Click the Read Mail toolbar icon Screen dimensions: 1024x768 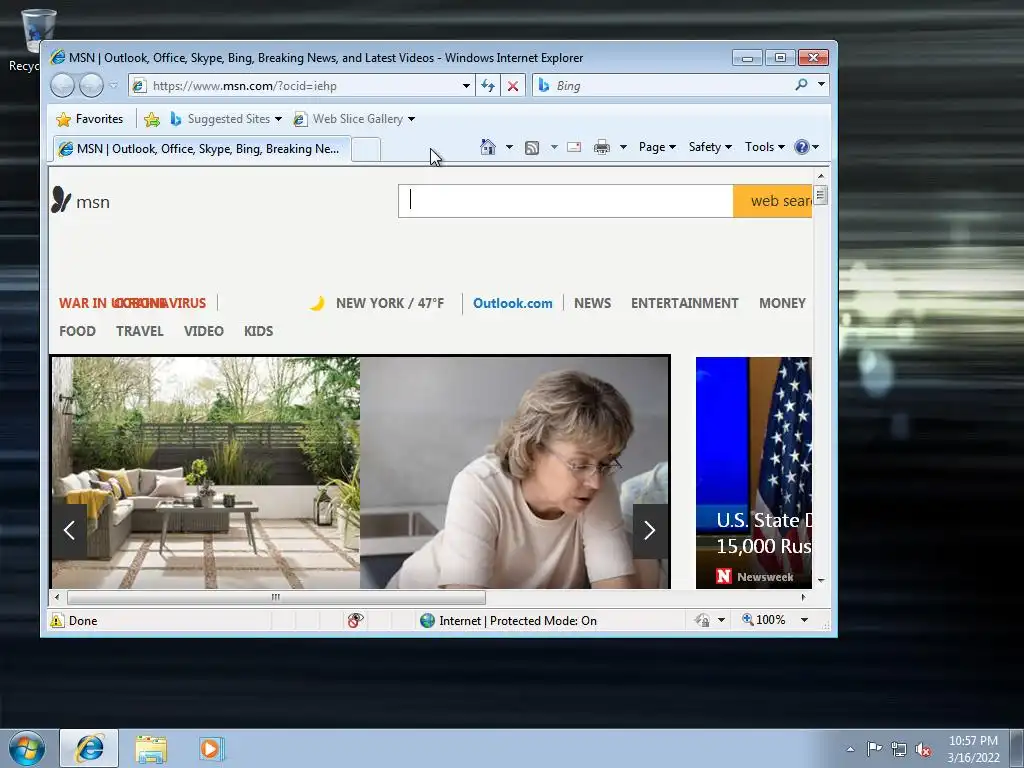click(574, 147)
